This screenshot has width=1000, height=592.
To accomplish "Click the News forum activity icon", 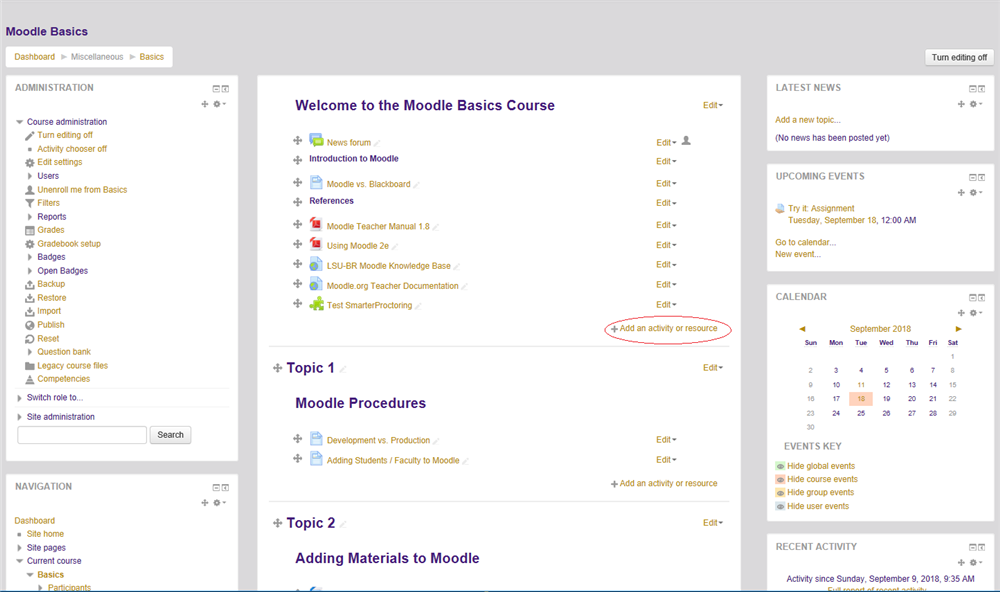I will click(x=316, y=142).
